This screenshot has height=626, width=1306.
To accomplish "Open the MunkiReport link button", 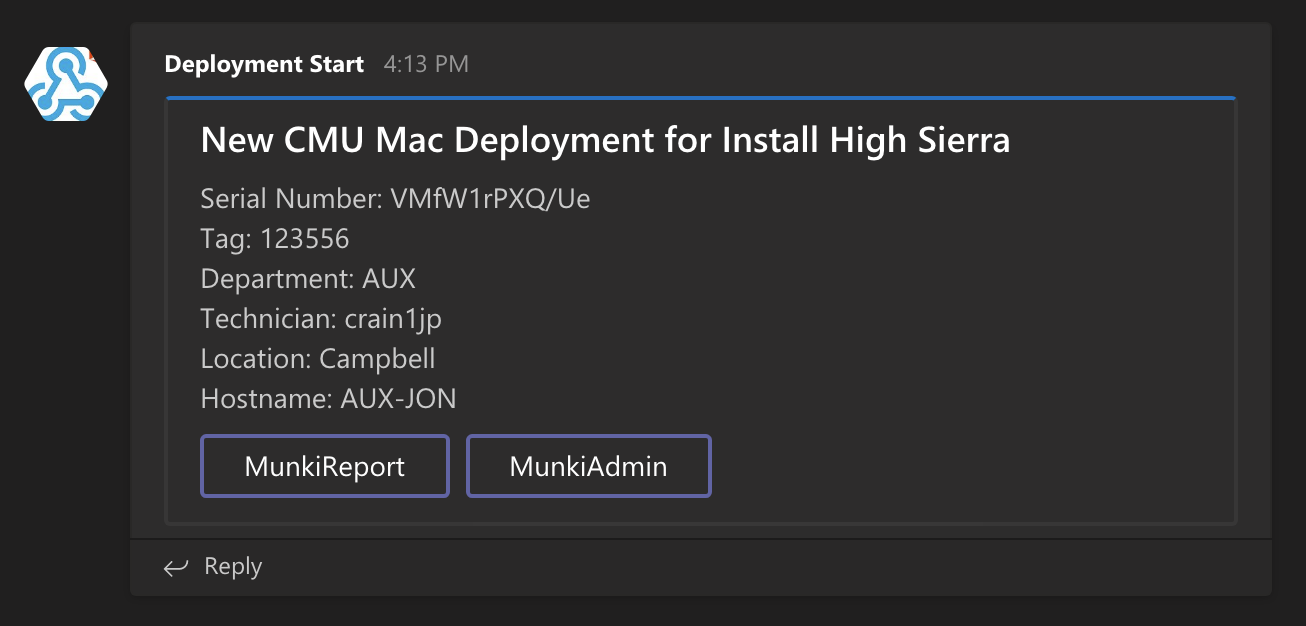I will tap(325, 466).
